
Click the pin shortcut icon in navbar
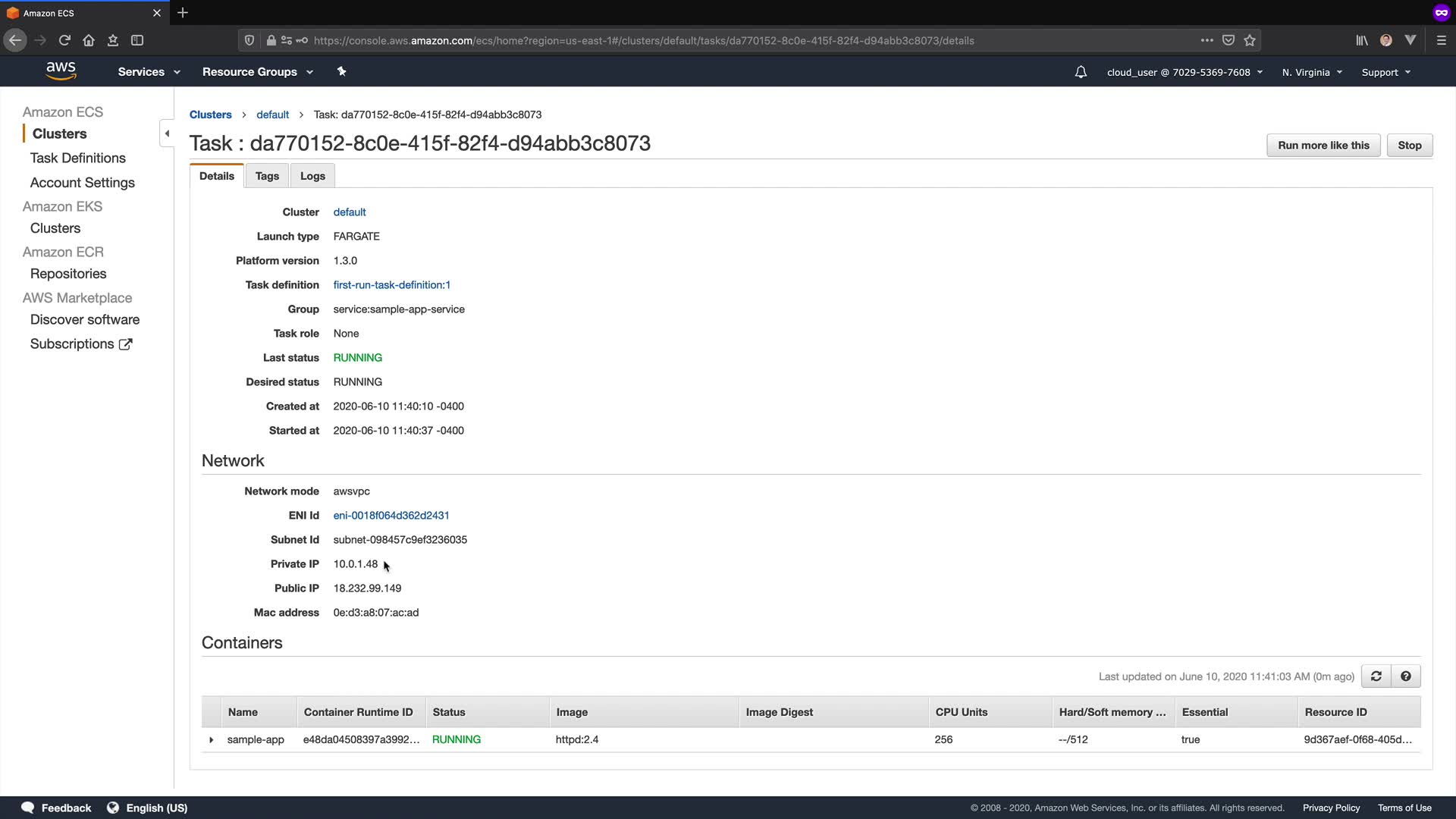tap(341, 71)
